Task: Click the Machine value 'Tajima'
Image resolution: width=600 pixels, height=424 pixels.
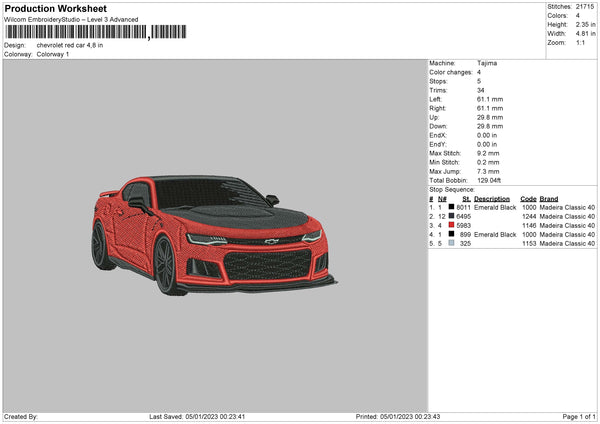Action: [x=487, y=63]
